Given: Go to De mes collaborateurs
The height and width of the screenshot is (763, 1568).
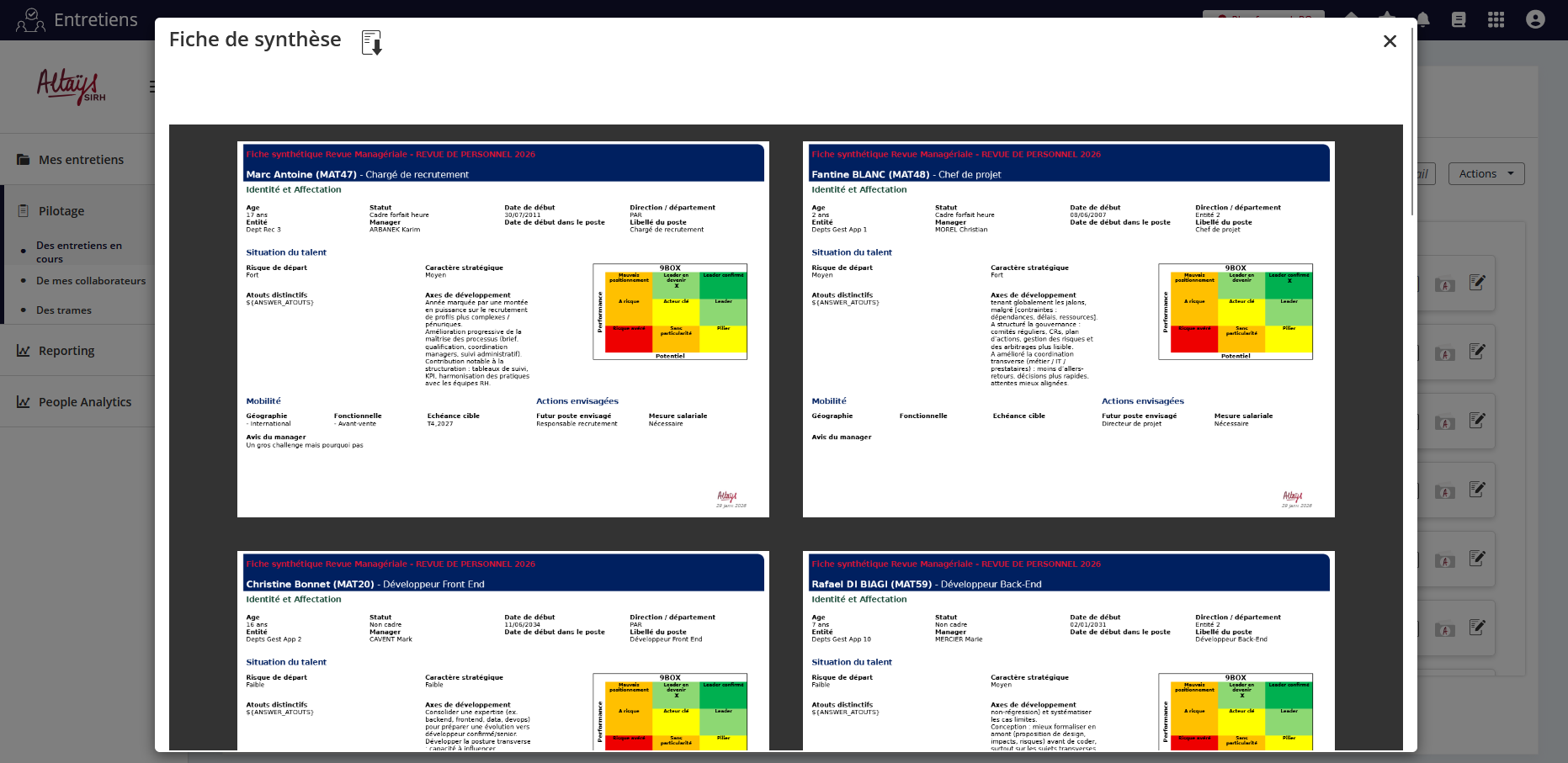Looking at the screenshot, I should (91, 281).
